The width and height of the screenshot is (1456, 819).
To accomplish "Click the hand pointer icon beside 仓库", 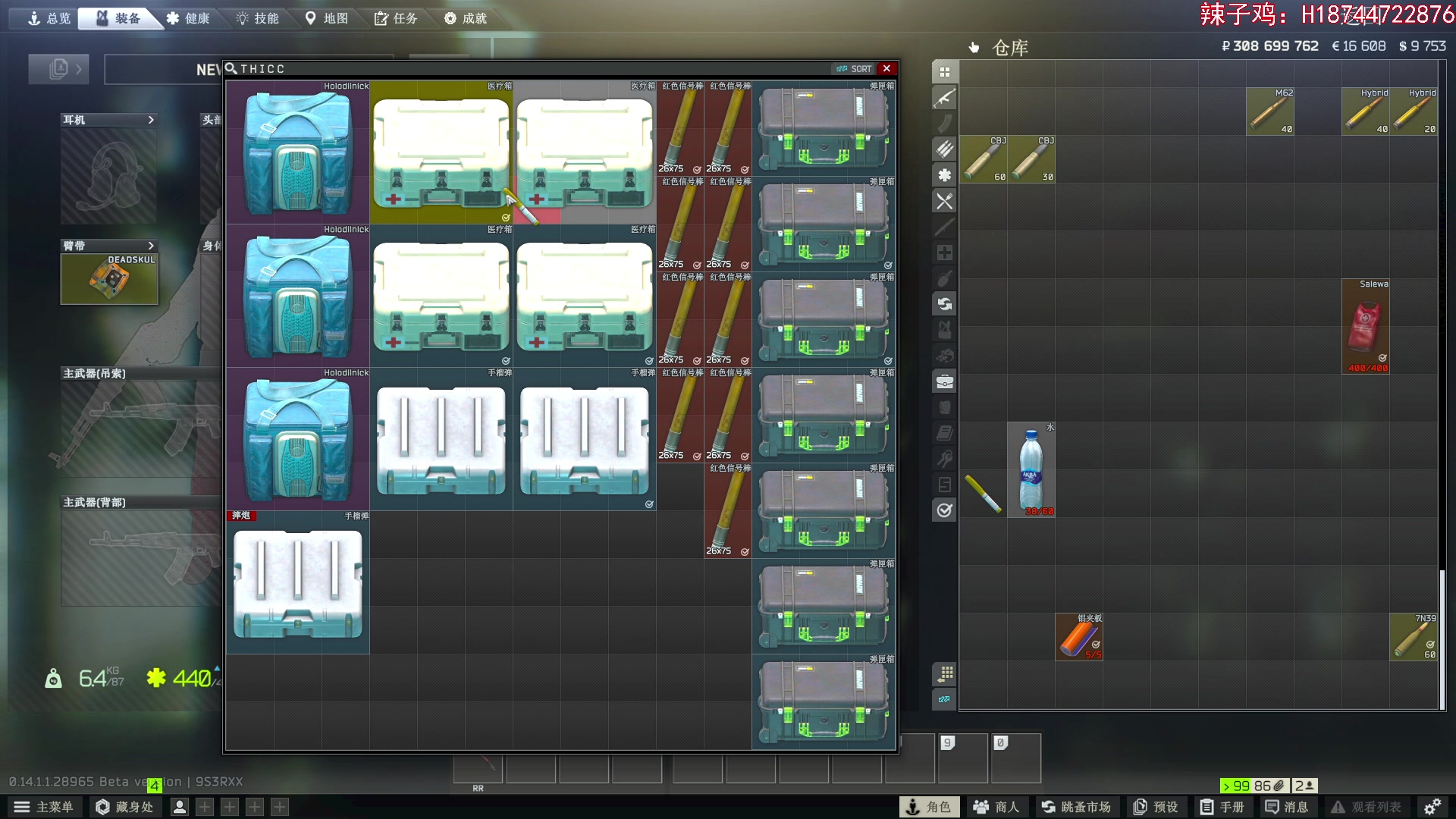I will 974,48.
